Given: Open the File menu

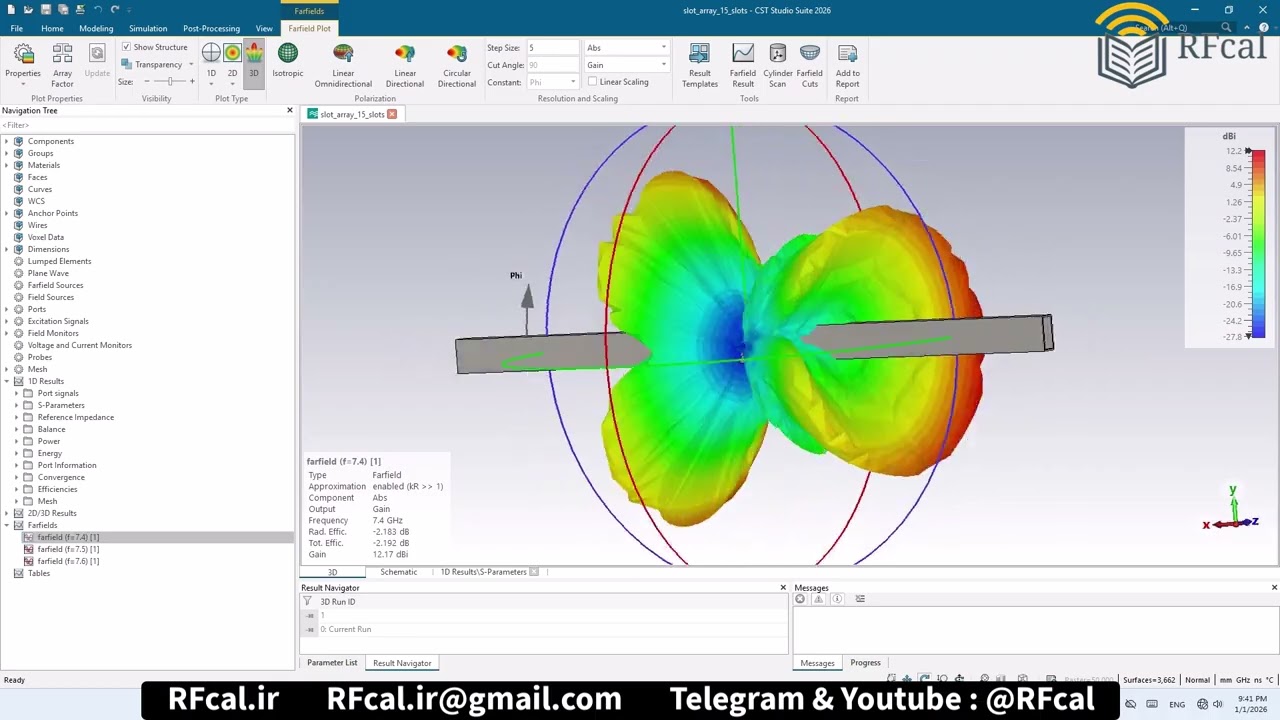Looking at the screenshot, I should coord(17,28).
